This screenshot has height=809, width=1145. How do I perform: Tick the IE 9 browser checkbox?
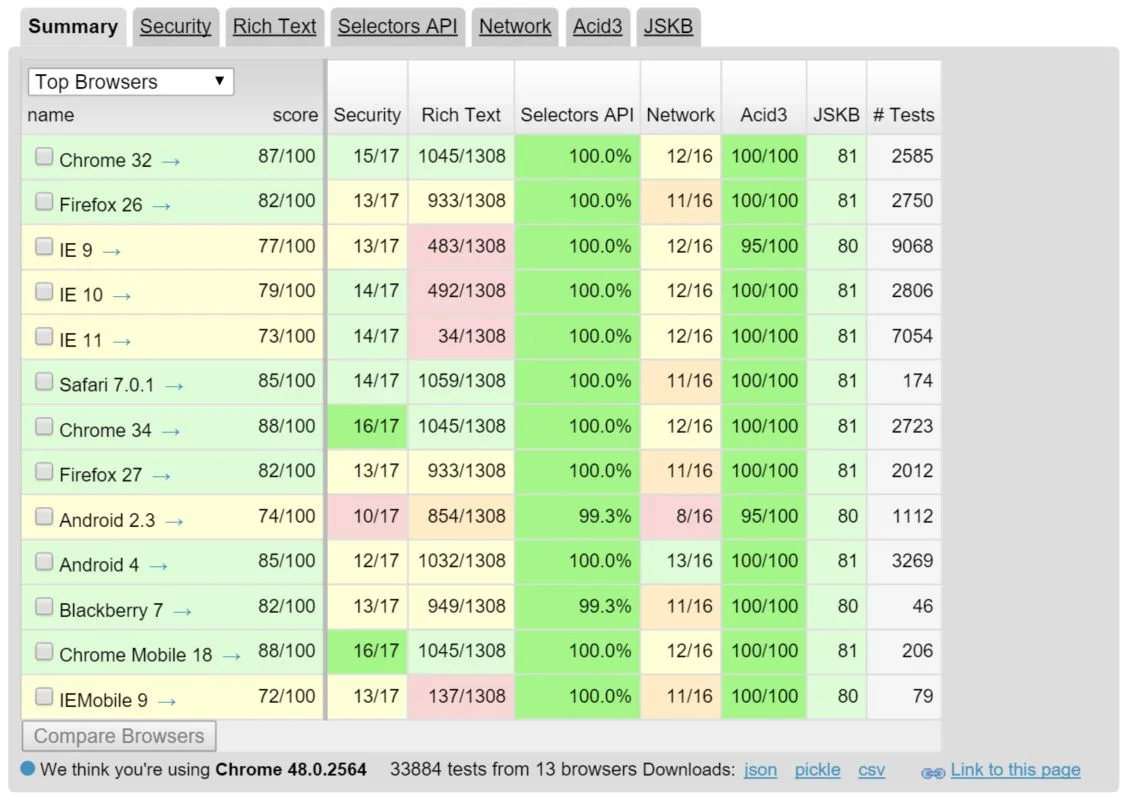44,247
